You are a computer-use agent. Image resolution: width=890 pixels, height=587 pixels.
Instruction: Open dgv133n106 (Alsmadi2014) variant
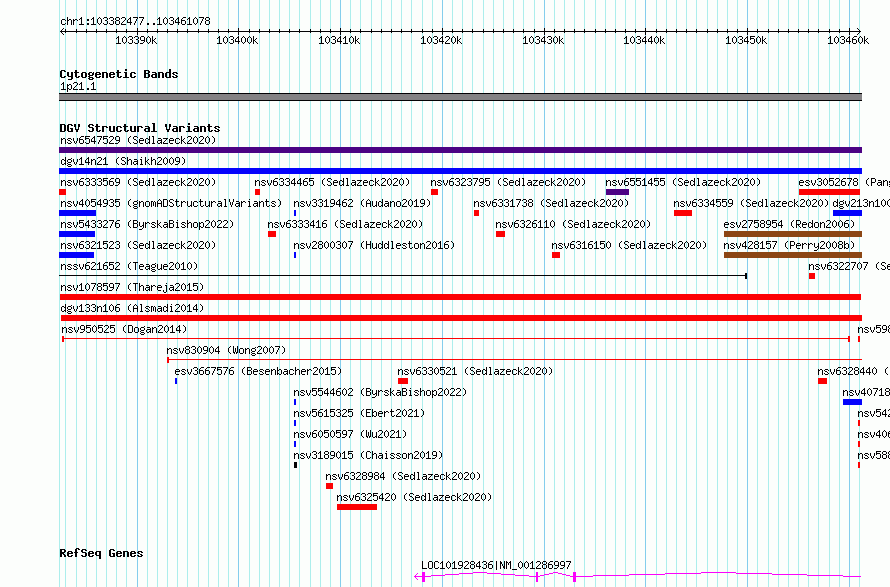coord(132,308)
